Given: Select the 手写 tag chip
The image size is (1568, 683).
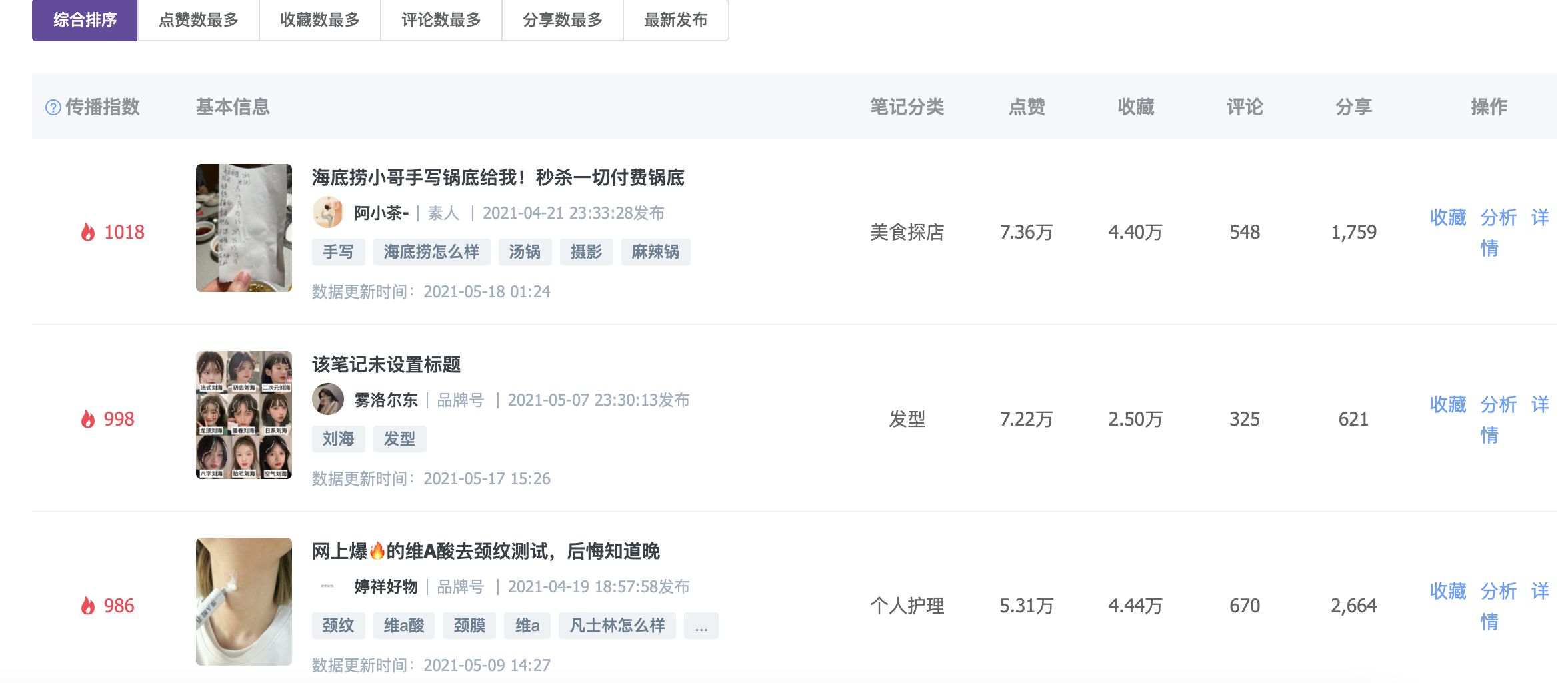Looking at the screenshot, I should pyautogui.click(x=337, y=251).
